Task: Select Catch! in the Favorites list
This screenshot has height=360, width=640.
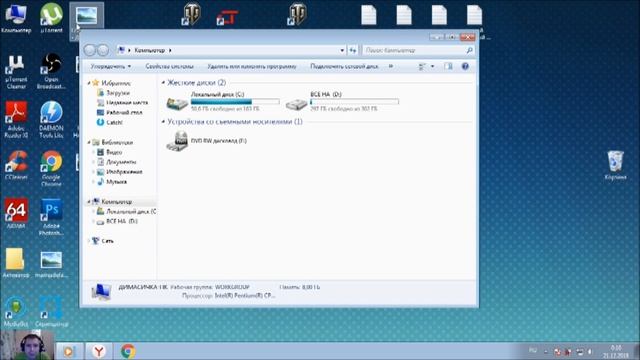Action: tap(114, 122)
